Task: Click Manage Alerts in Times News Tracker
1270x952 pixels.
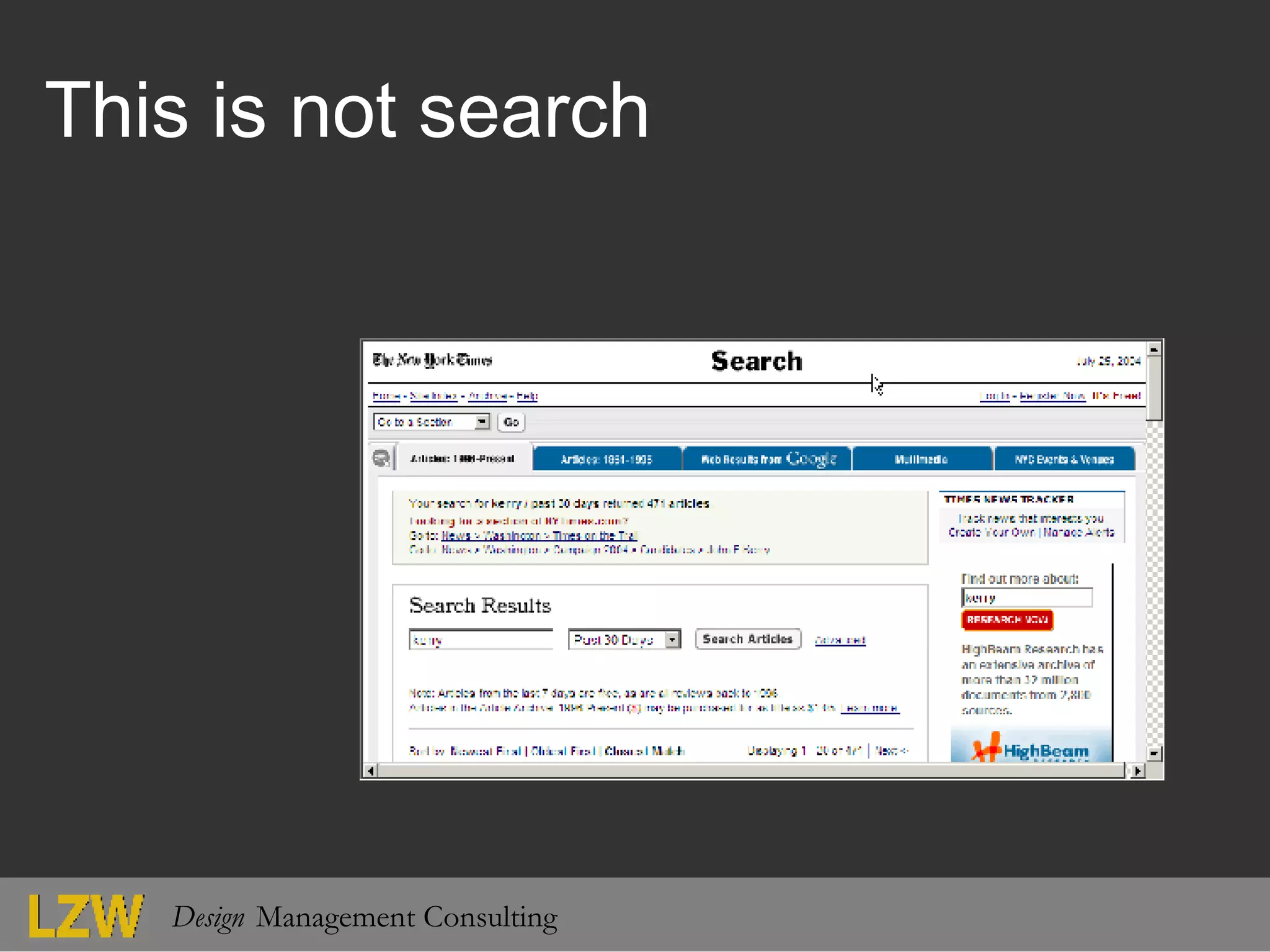Action: click(1078, 532)
